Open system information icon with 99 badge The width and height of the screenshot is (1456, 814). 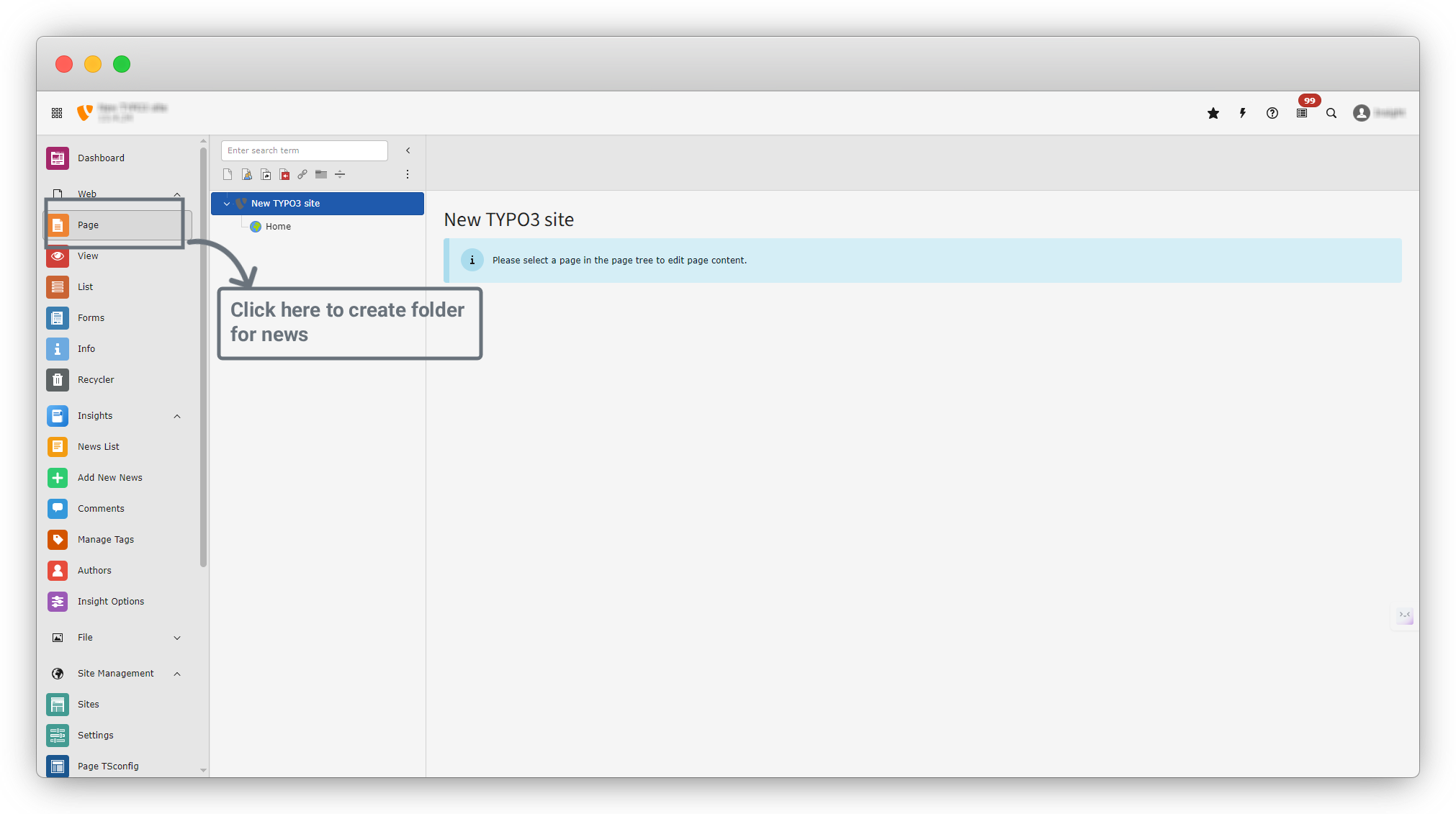[x=1302, y=113]
